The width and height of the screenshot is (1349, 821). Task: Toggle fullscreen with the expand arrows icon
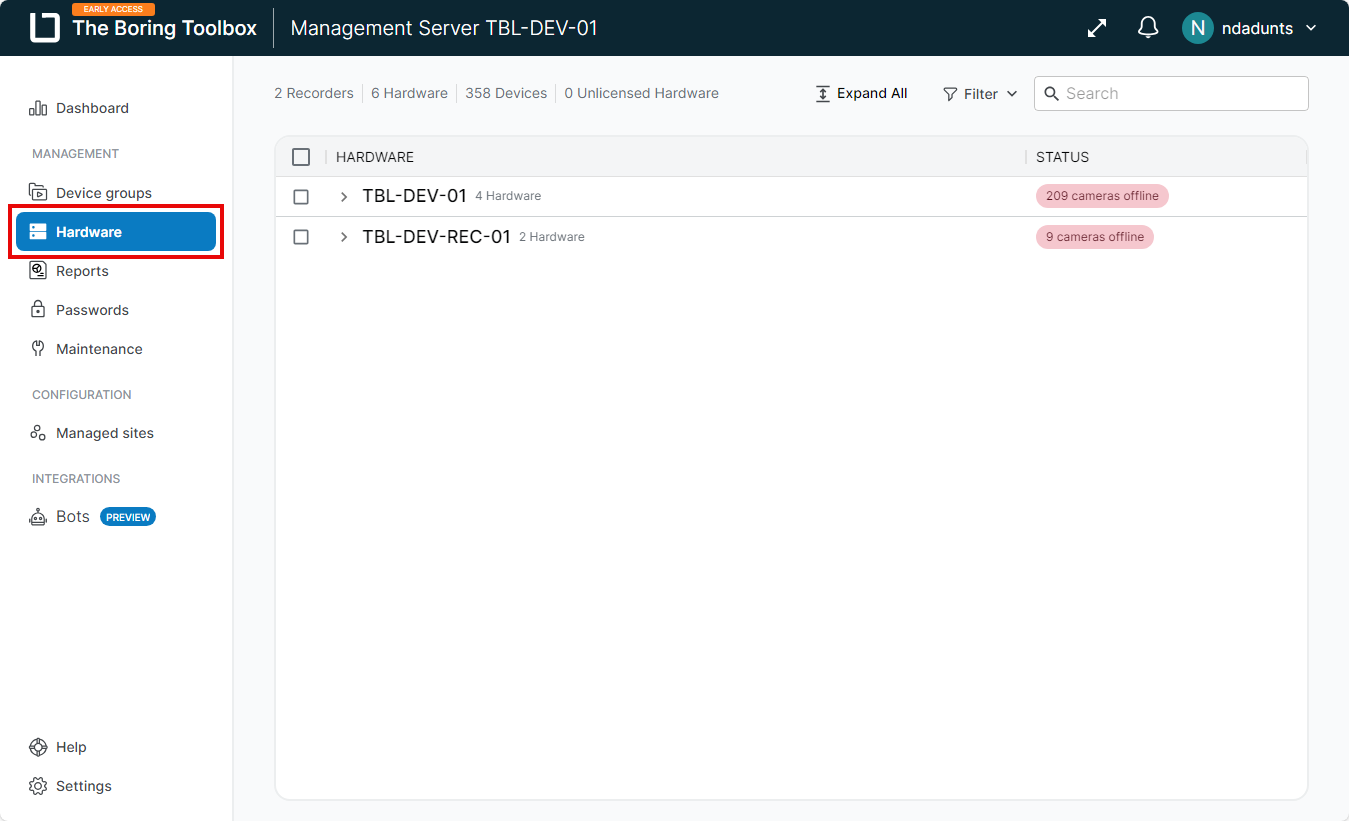point(1097,28)
